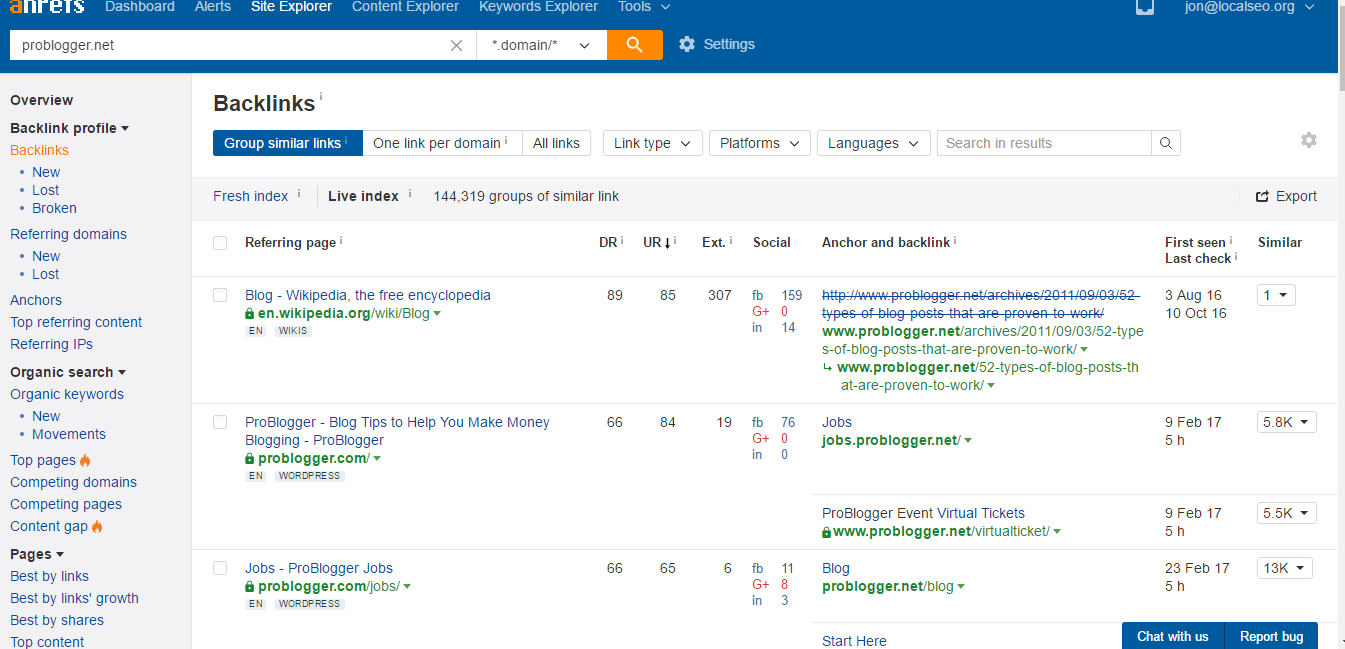Screen dimensions: 1345x649
Task: Click the info icon beside Last check
Action: coord(1237,256)
